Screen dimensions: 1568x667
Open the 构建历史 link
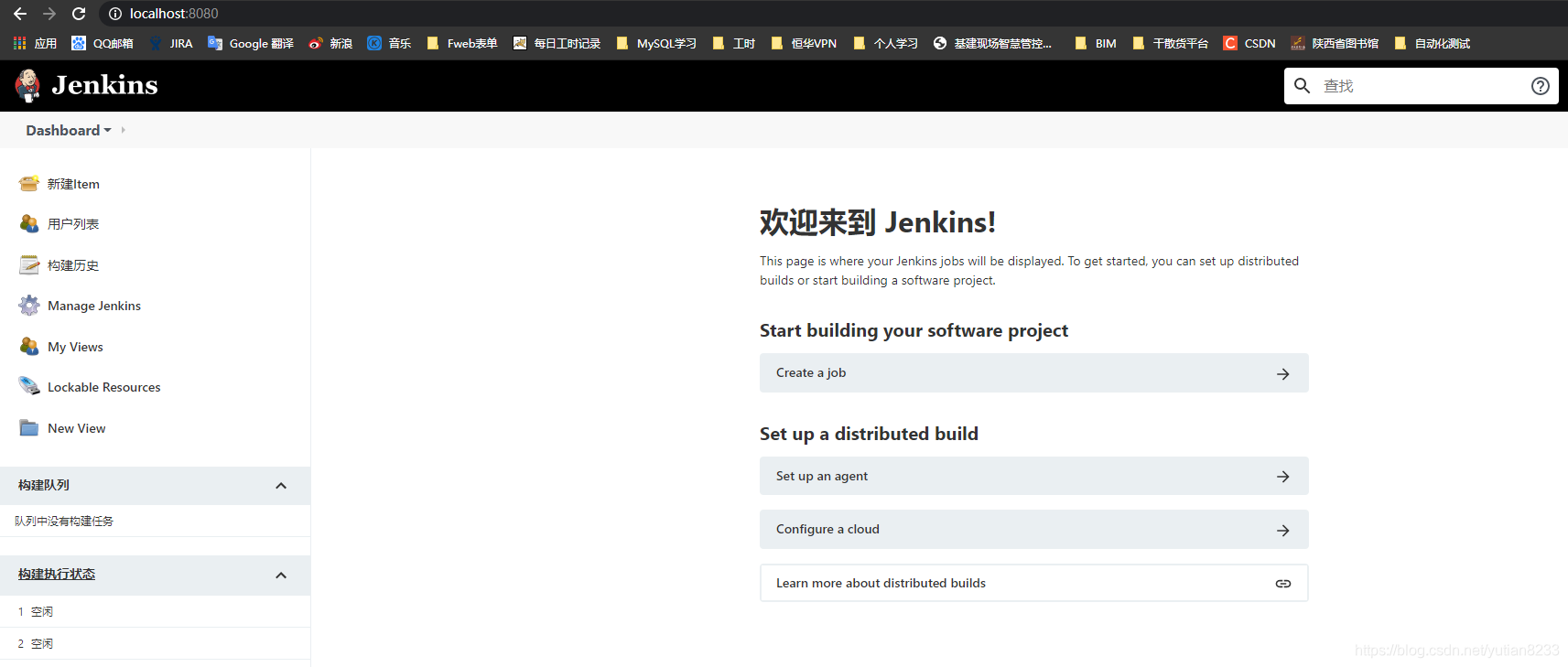pyautogui.click(x=73, y=265)
